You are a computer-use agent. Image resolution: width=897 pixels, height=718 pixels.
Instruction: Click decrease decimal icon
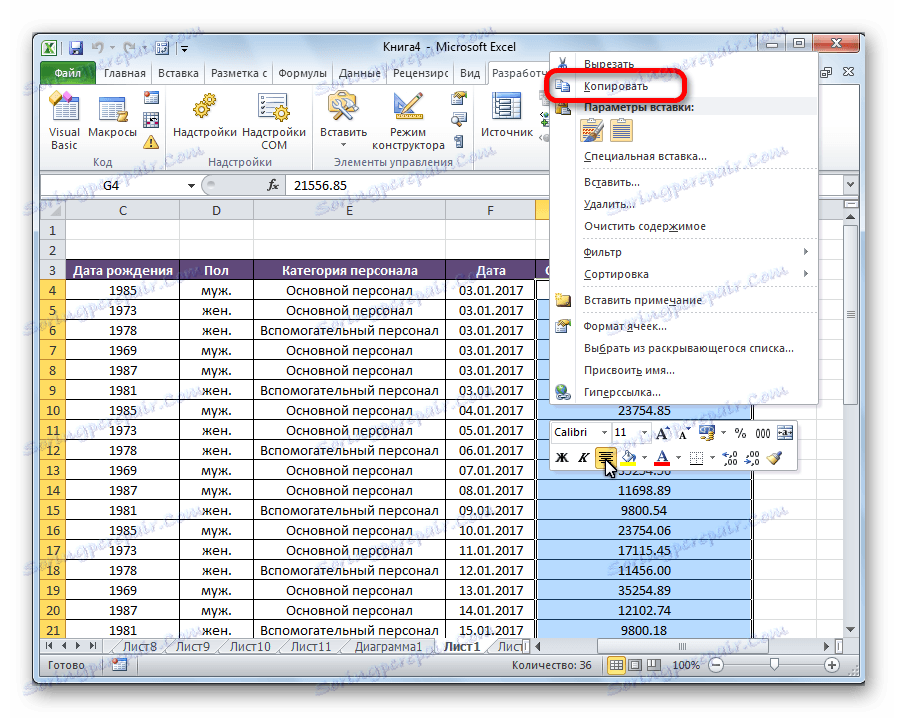tap(752, 458)
